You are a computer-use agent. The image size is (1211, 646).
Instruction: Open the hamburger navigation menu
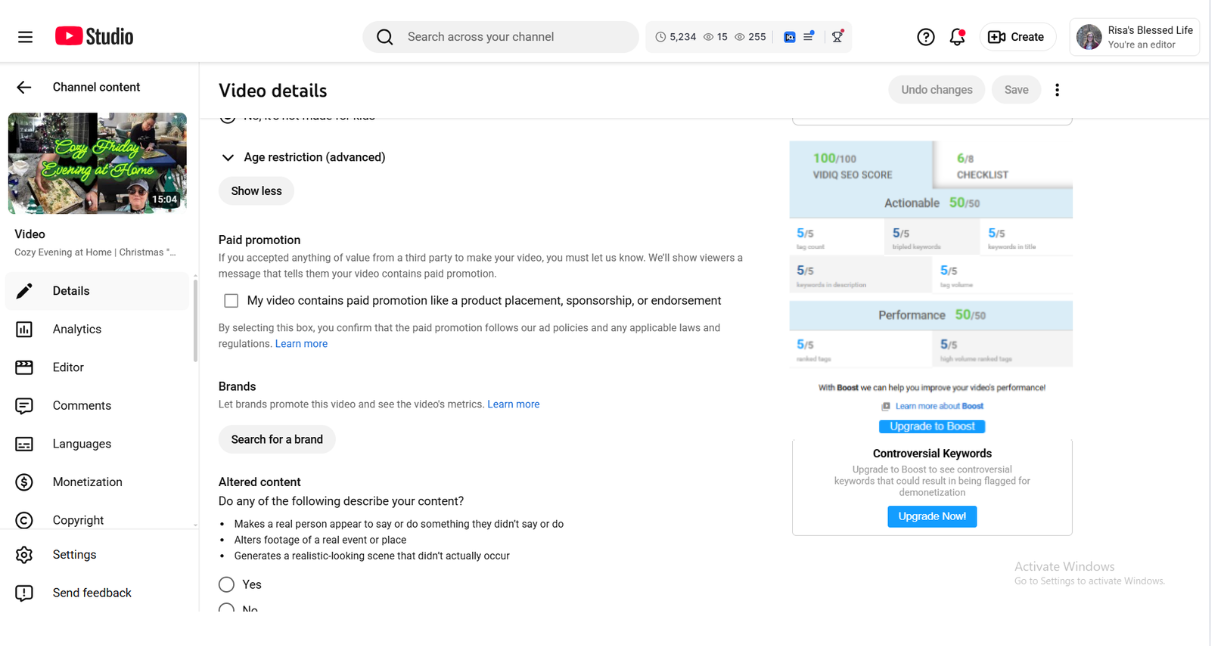(25, 37)
